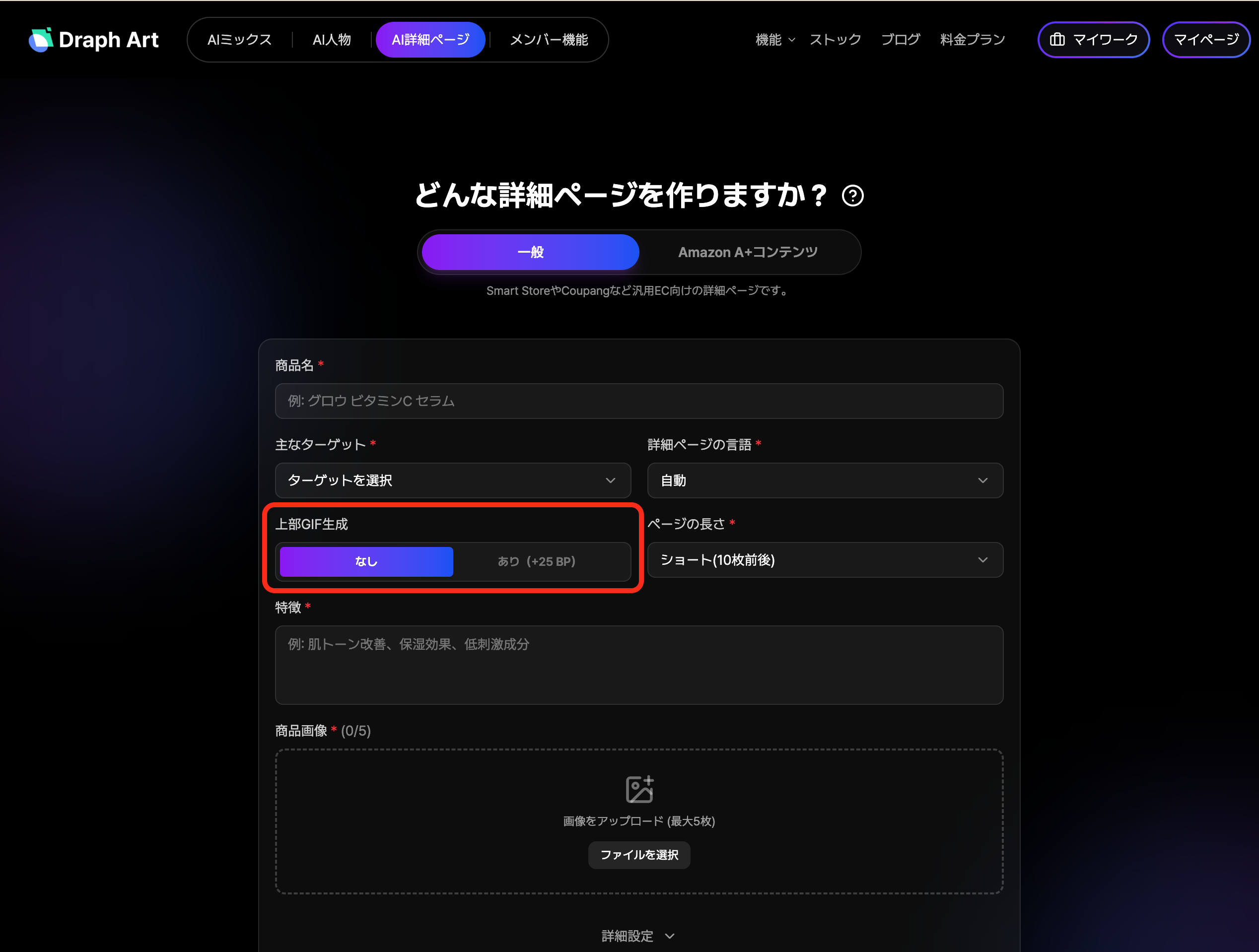Image resolution: width=1259 pixels, height=952 pixels.
Task: Click the 画像をアップロード (最大5枚) text
Action: pos(639,821)
